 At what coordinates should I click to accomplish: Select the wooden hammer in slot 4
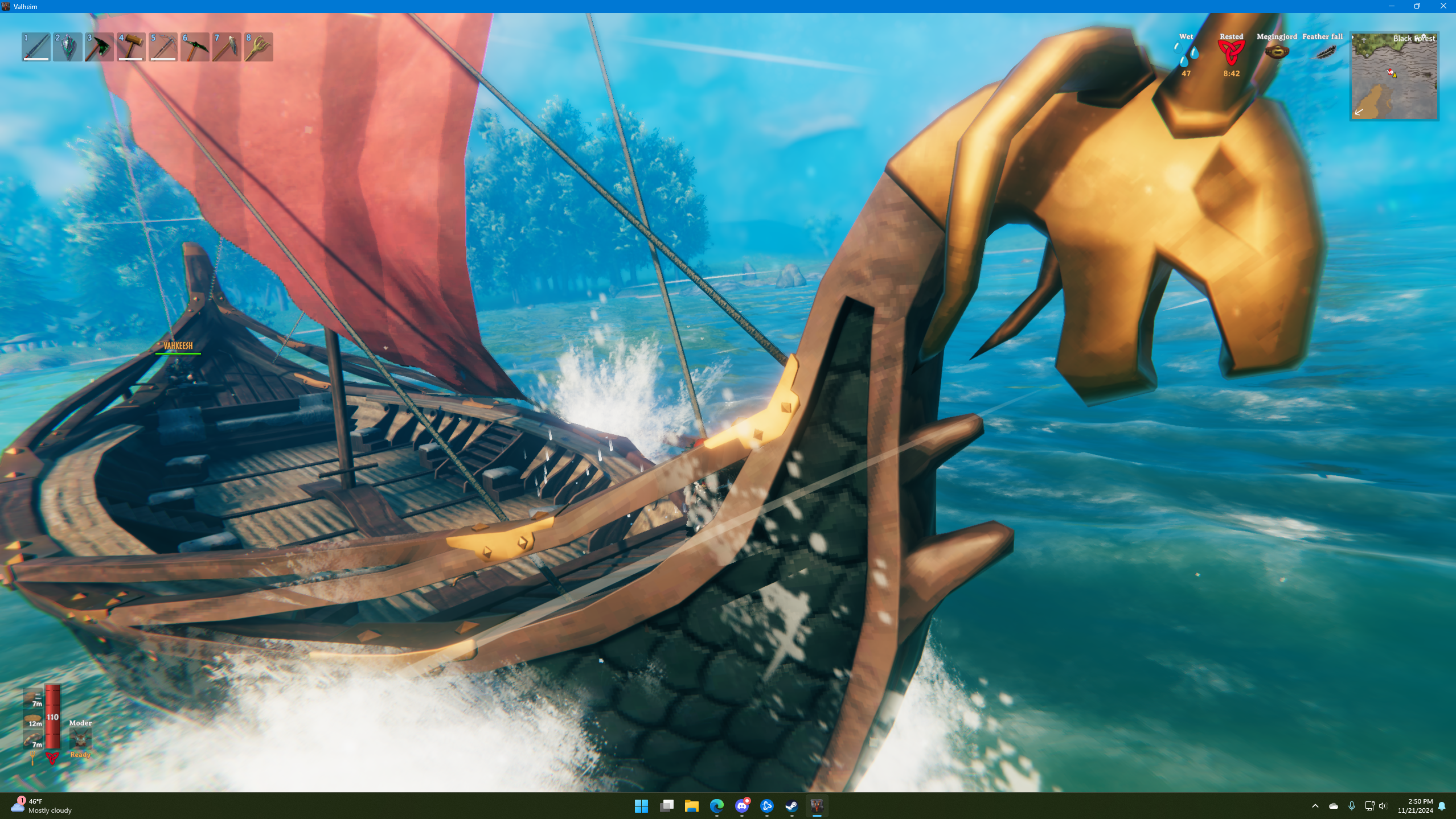click(x=132, y=47)
